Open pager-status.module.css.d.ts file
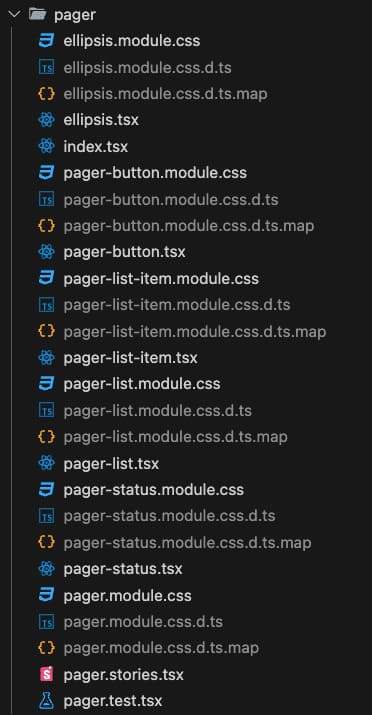372x715 pixels. click(x=170, y=516)
